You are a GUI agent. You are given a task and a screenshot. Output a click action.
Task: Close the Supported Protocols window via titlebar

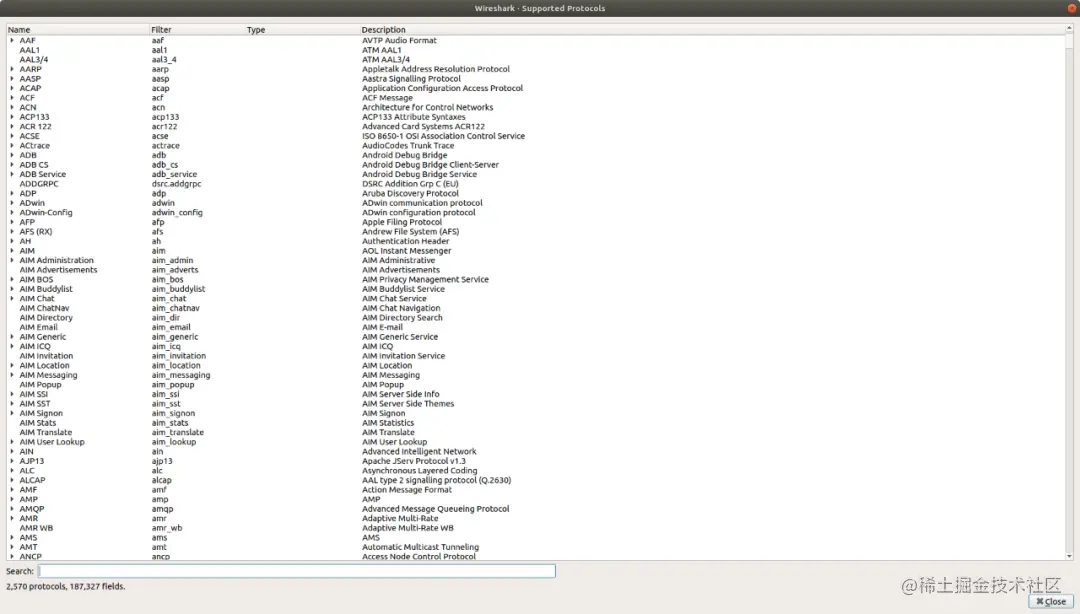click(x=1072, y=8)
